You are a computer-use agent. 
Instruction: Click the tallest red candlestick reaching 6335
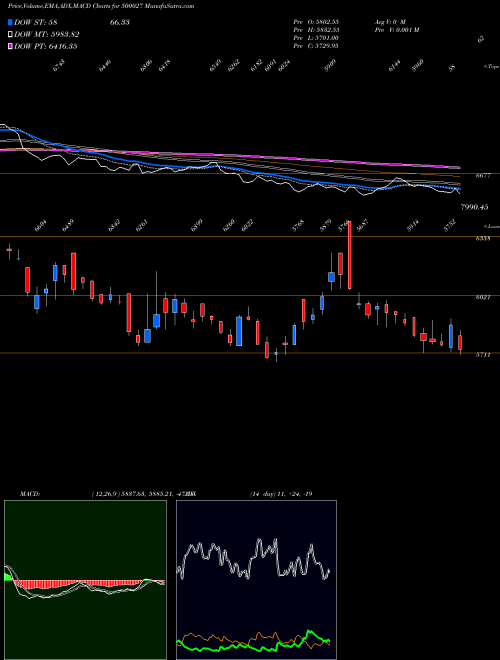(x=349, y=255)
